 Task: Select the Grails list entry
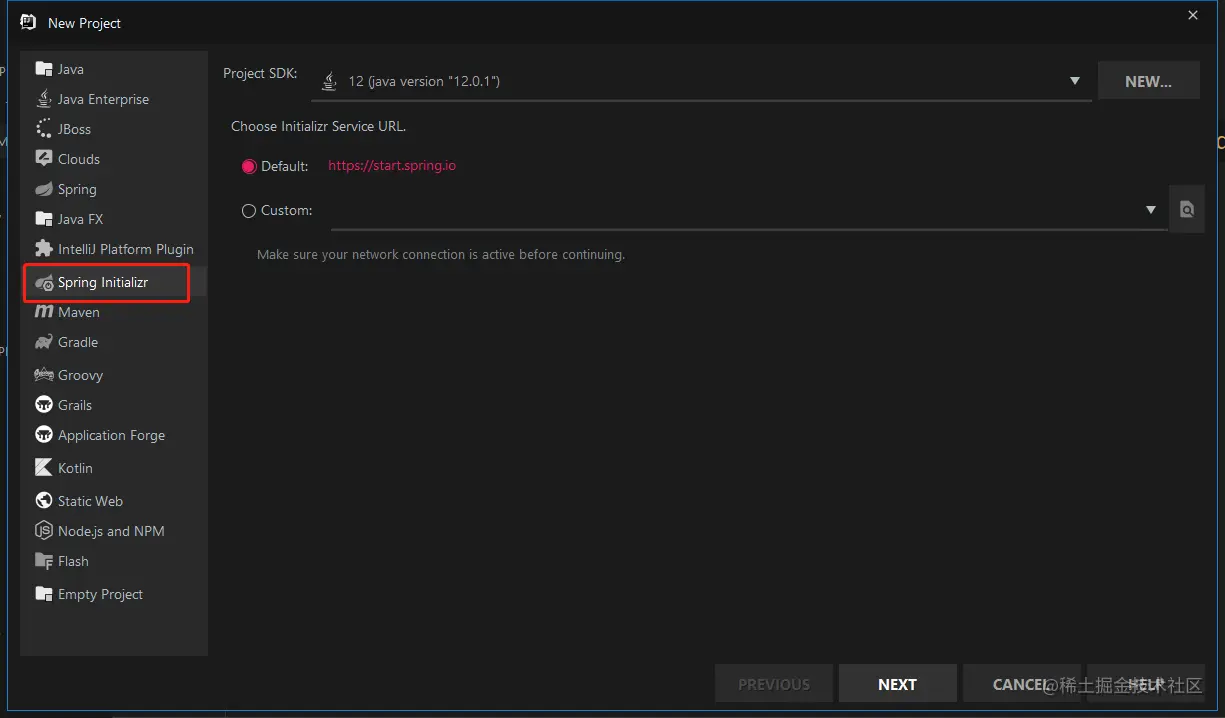point(114,405)
